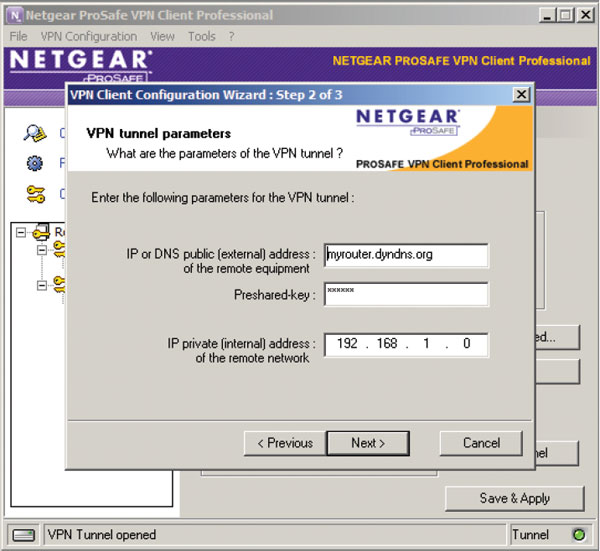This screenshot has height=551, width=600.
Task: Minimize the Netgear ProSafe VPN Client window
Action: (548, 15)
